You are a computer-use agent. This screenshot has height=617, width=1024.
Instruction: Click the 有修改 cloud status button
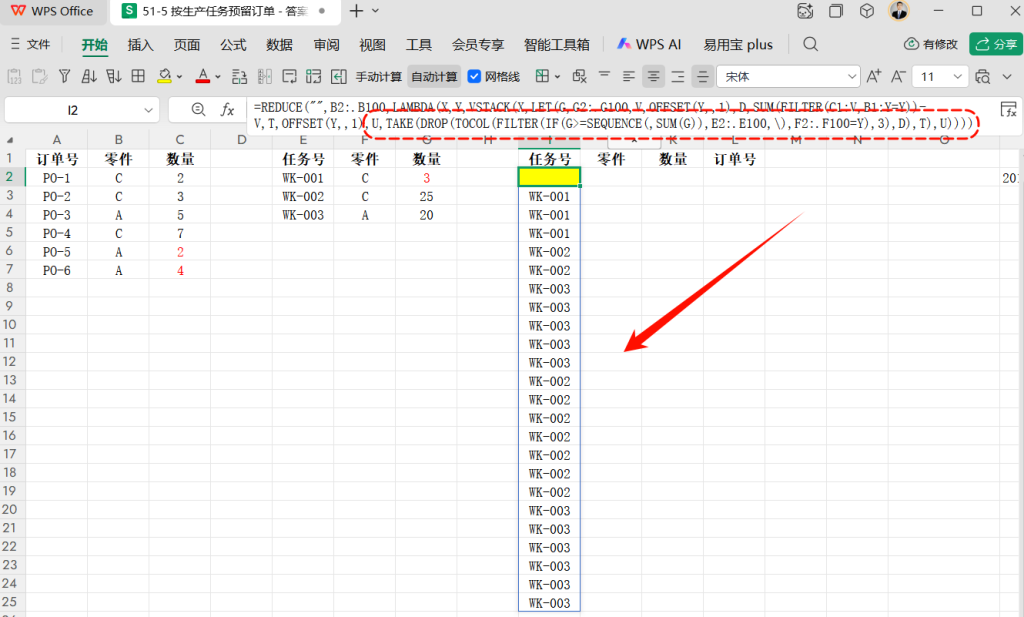(931, 44)
